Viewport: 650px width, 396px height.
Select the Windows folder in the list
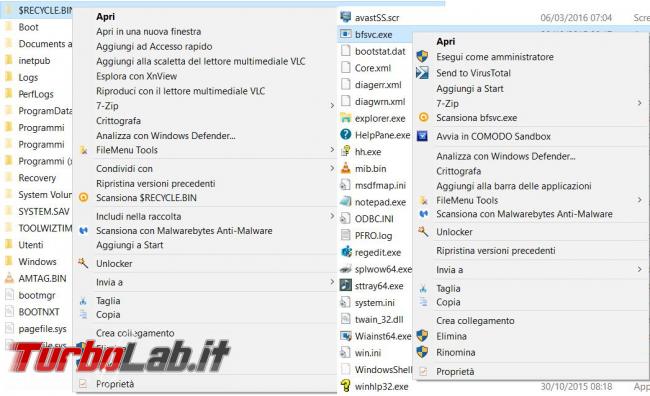click(x=37, y=262)
